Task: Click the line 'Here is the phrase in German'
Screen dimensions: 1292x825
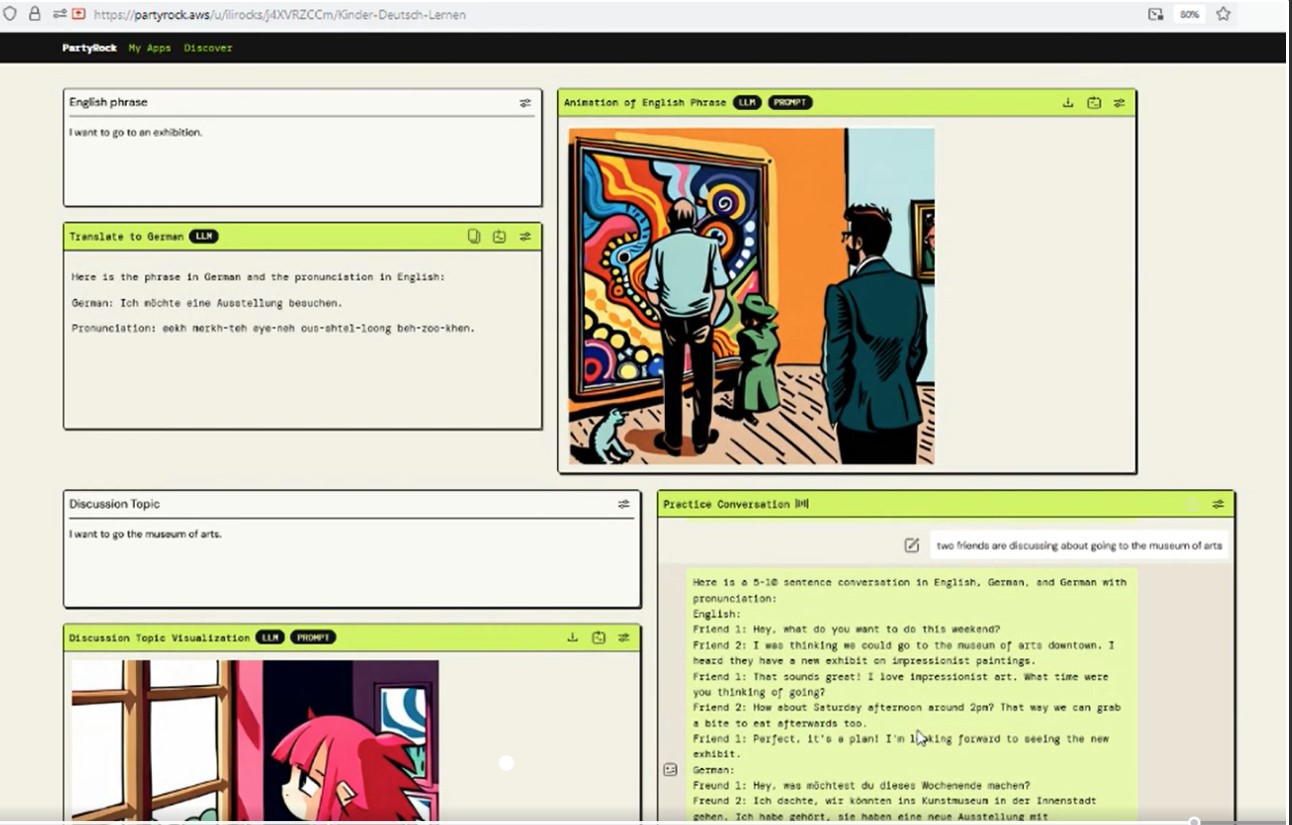Action: [258, 277]
